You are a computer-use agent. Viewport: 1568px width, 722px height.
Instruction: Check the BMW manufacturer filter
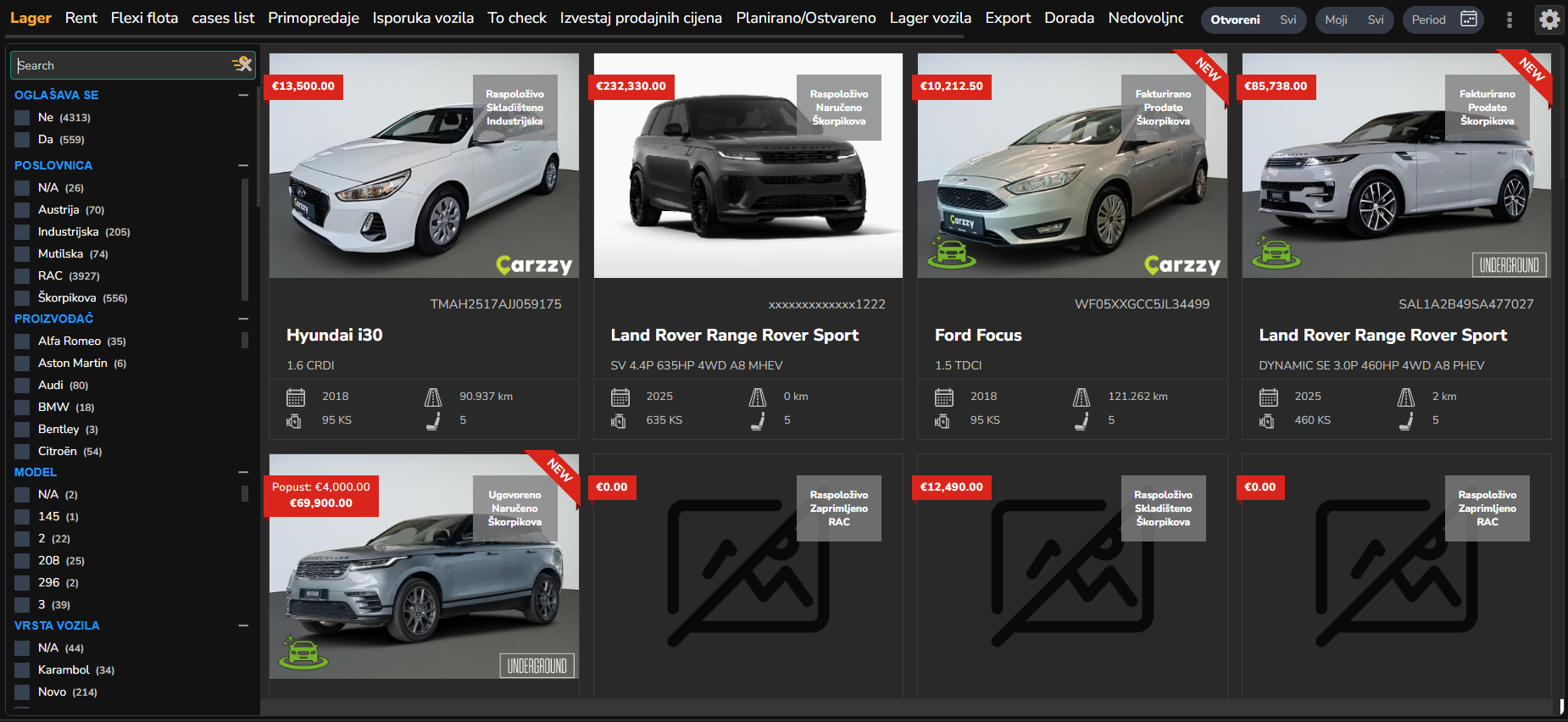click(x=22, y=408)
